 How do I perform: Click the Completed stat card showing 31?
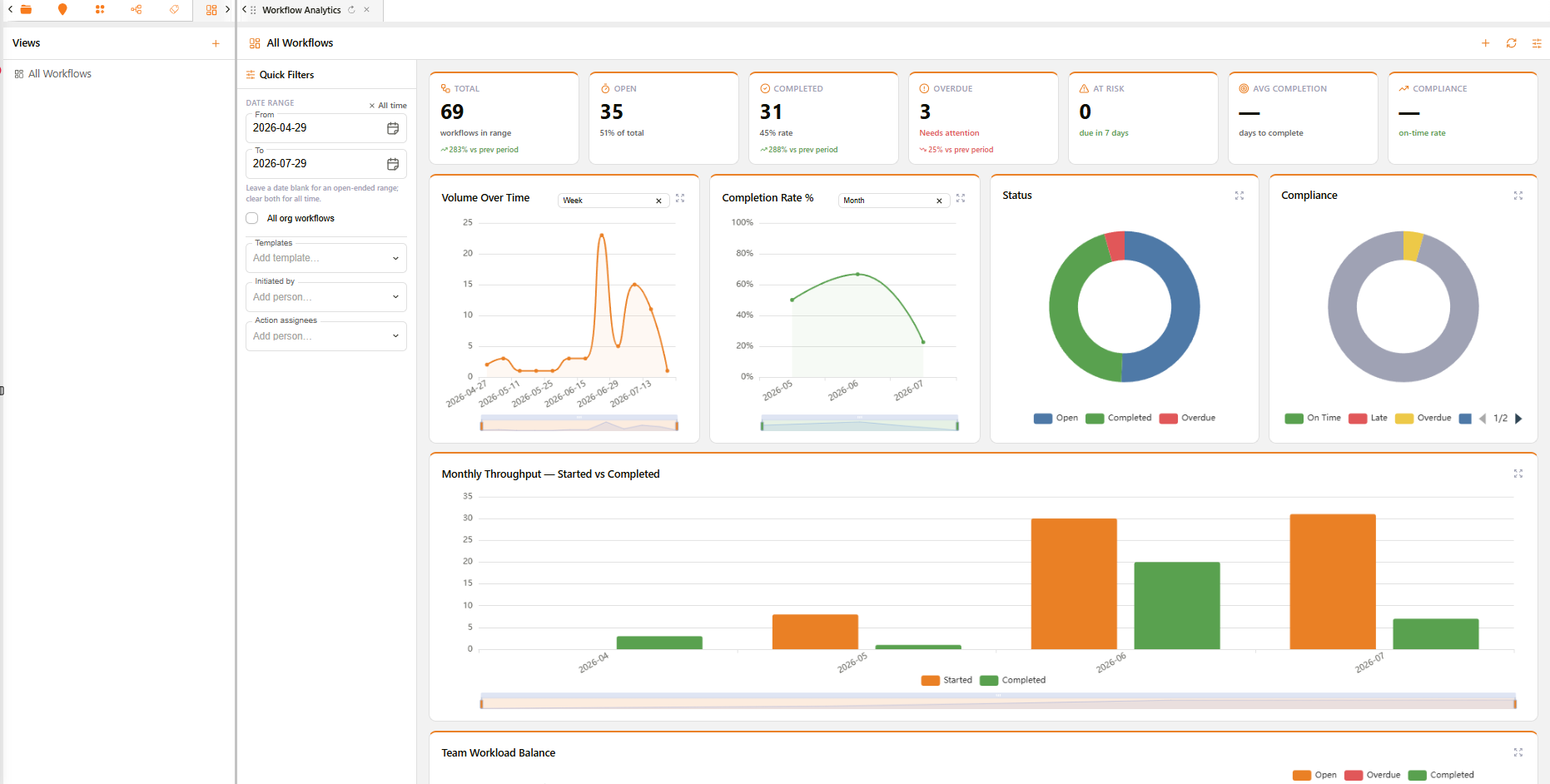click(x=823, y=118)
